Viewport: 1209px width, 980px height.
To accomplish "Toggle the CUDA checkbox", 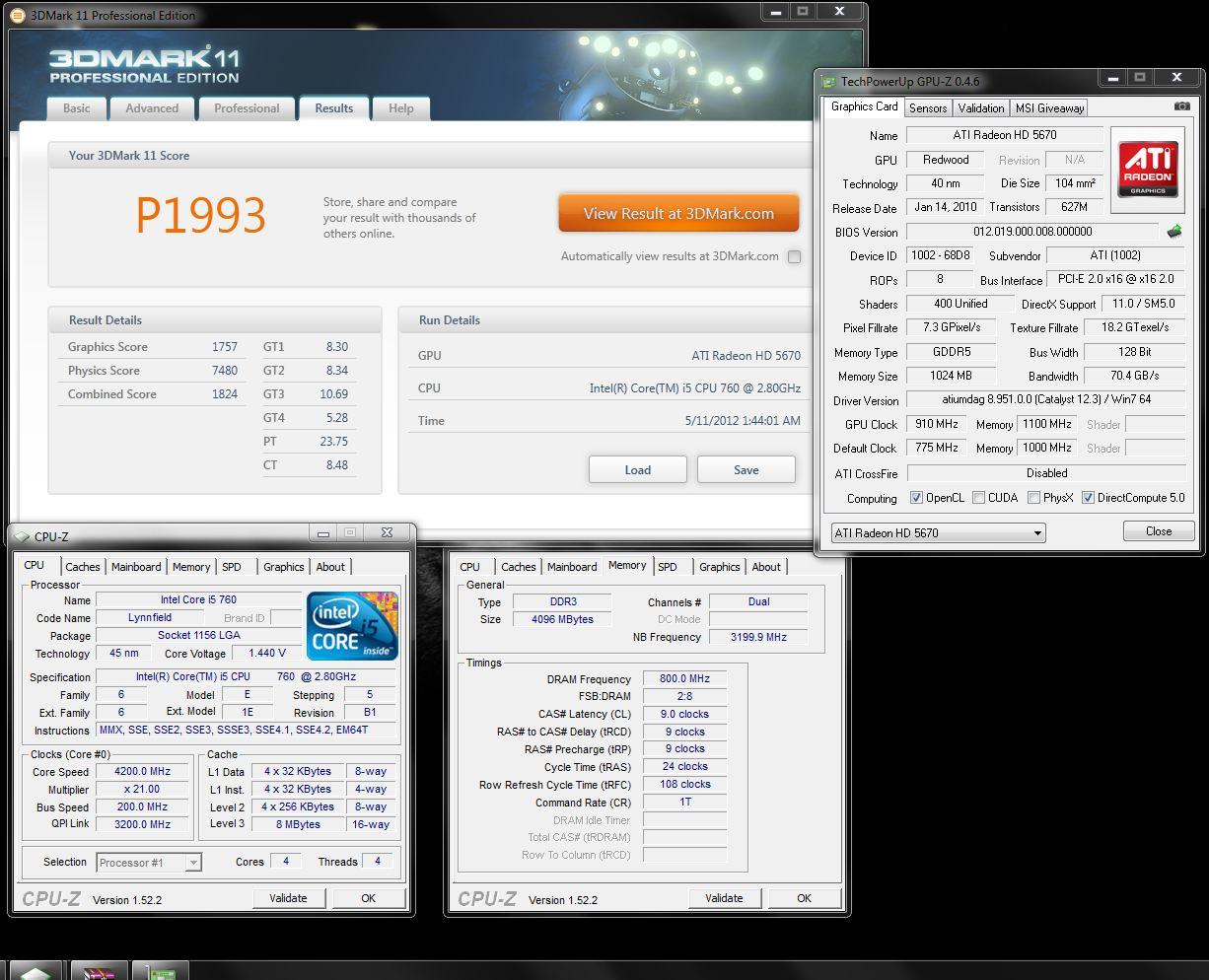I will point(978,498).
